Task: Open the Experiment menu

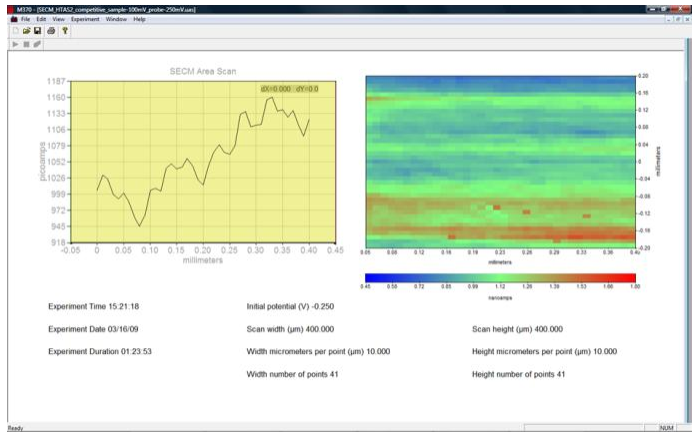Action: pyautogui.click(x=85, y=19)
